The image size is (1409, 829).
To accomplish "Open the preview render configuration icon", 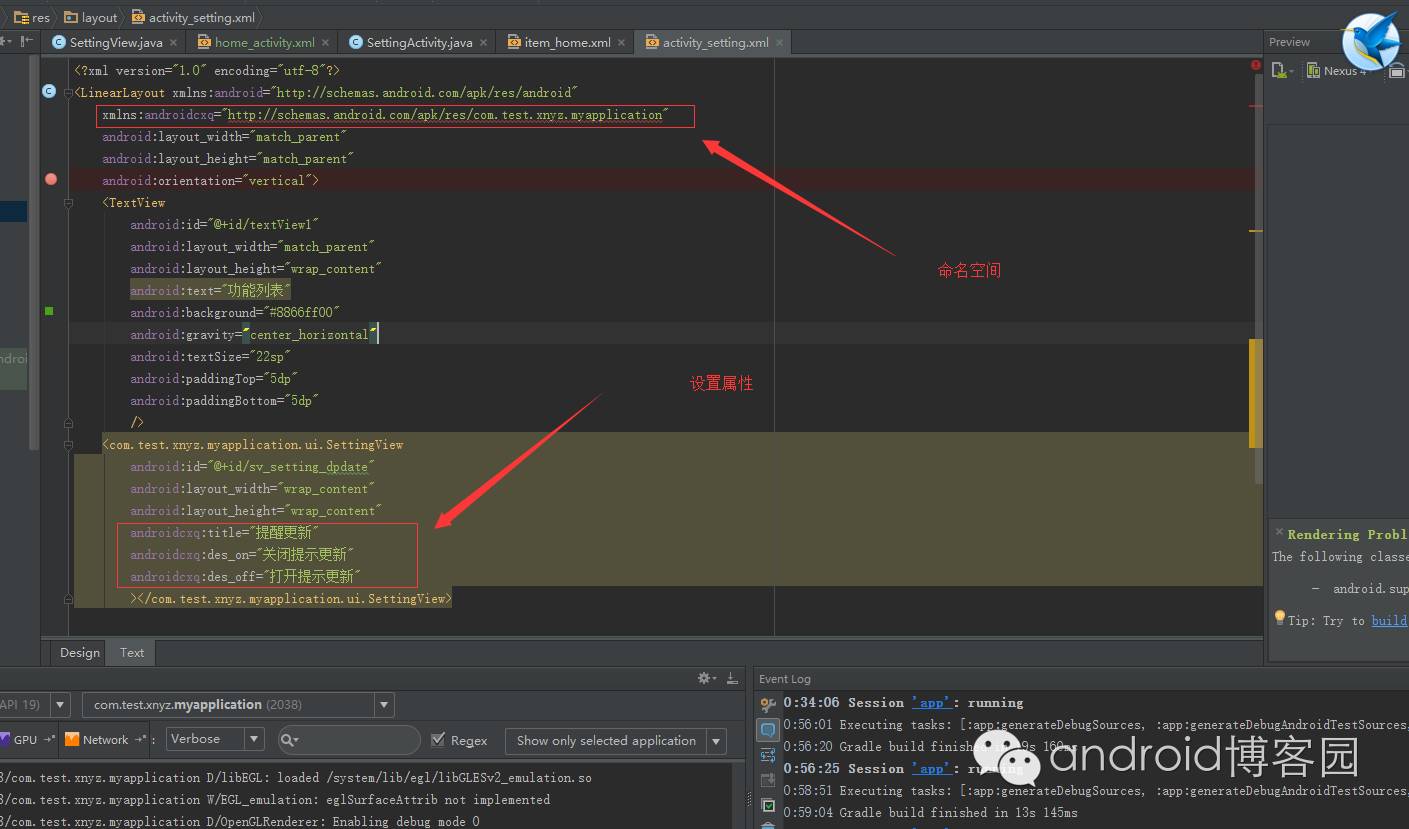I will pyautogui.click(x=1281, y=70).
